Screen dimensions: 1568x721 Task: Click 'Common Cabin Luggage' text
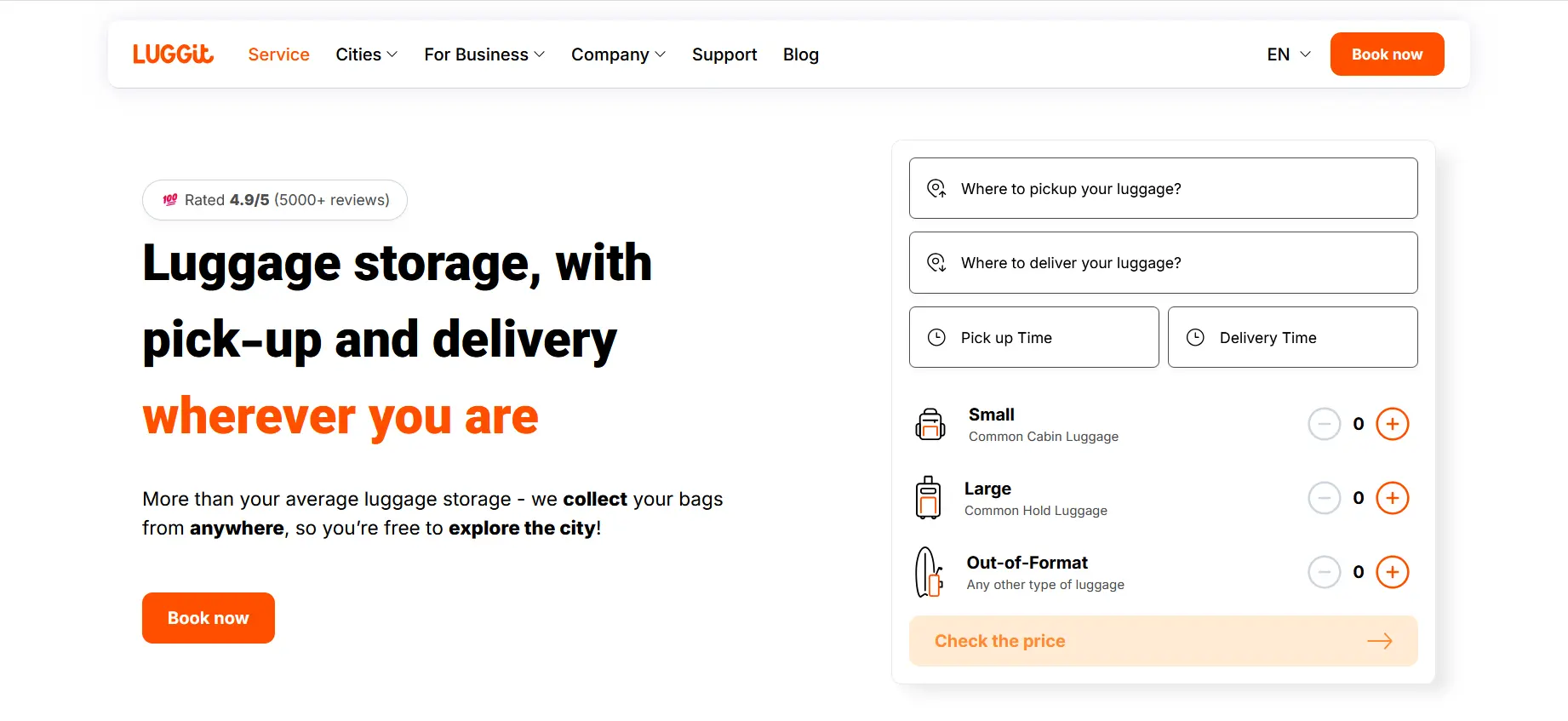[1044, 437]
